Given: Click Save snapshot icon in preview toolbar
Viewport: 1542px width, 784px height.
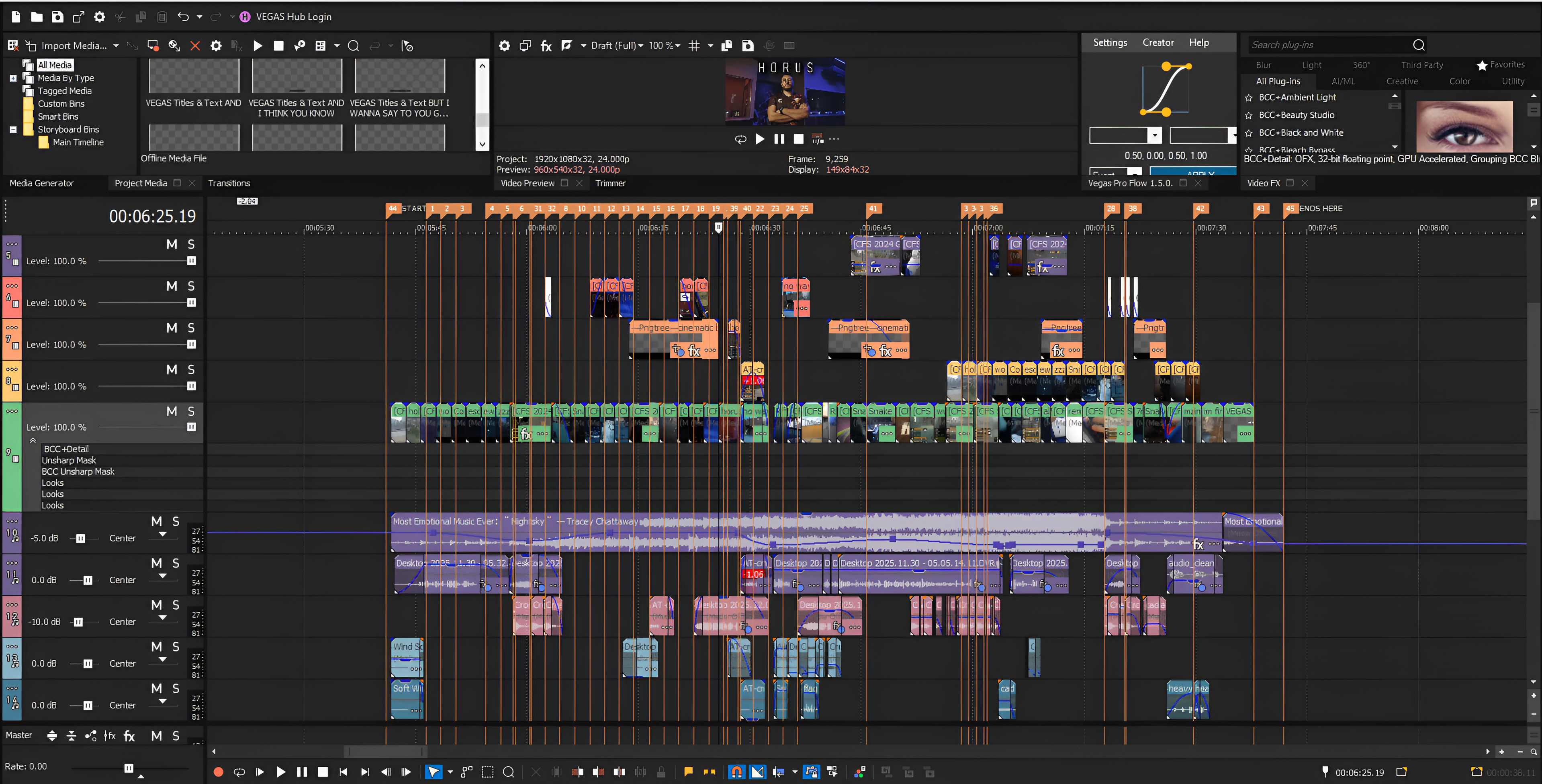Looking at the screenshot, I should (748, 45).
